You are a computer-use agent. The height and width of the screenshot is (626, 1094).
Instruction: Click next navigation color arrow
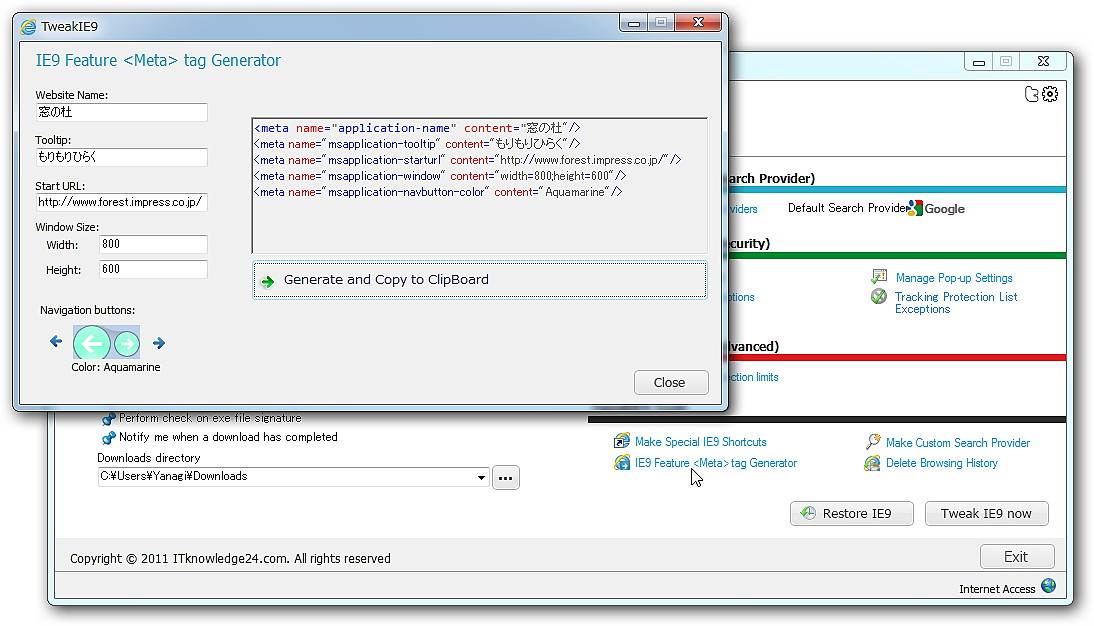(158, 343)
